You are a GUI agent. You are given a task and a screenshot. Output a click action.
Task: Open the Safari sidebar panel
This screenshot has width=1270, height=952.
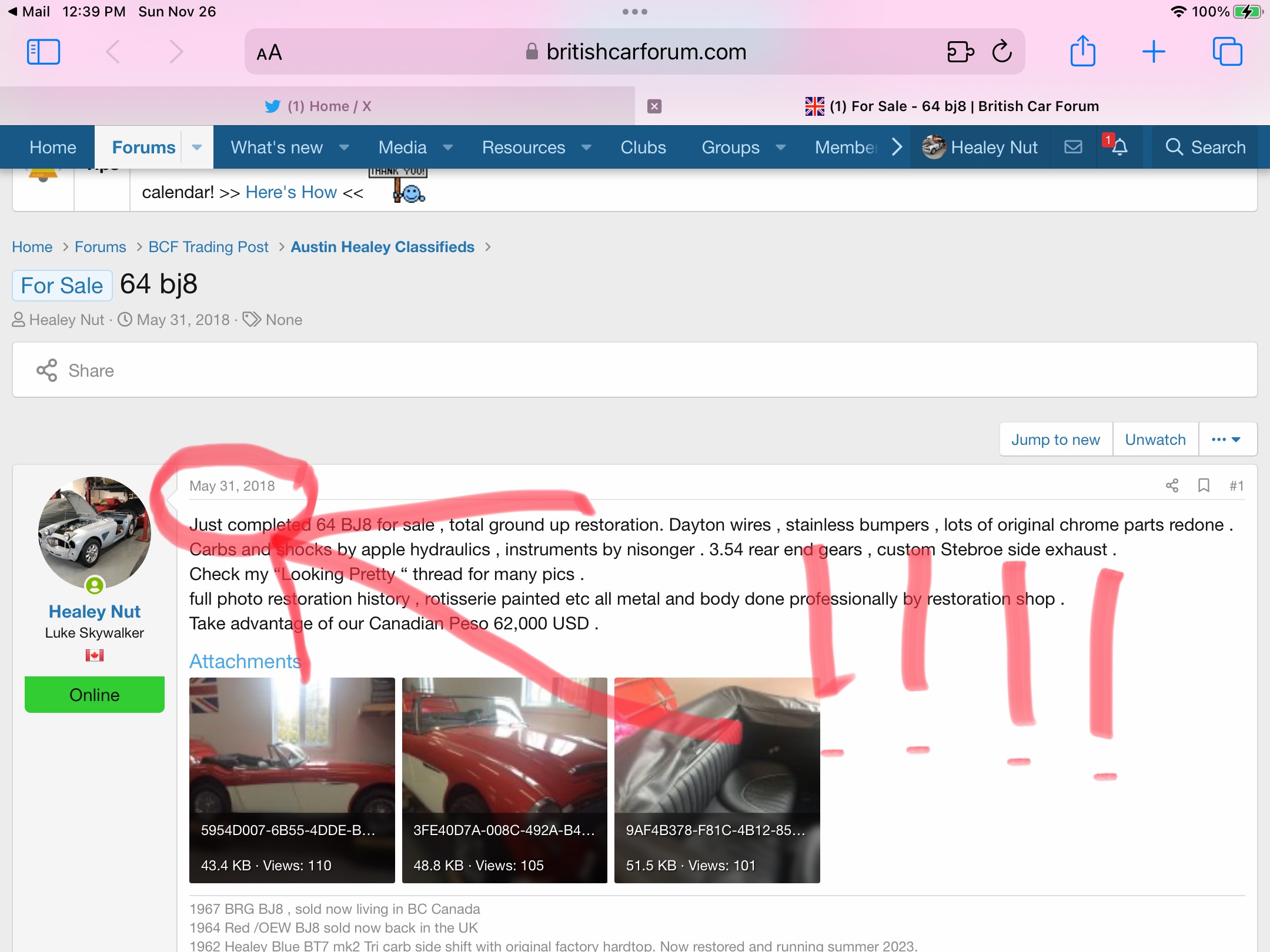pos(44,52)
